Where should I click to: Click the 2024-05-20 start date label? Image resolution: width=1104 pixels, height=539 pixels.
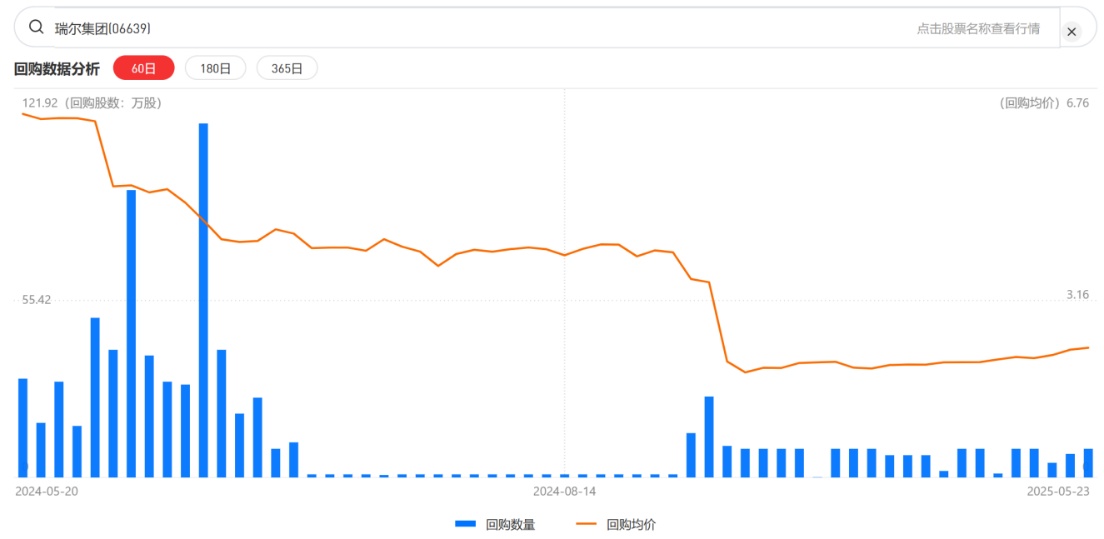click(x=47, y=491)
